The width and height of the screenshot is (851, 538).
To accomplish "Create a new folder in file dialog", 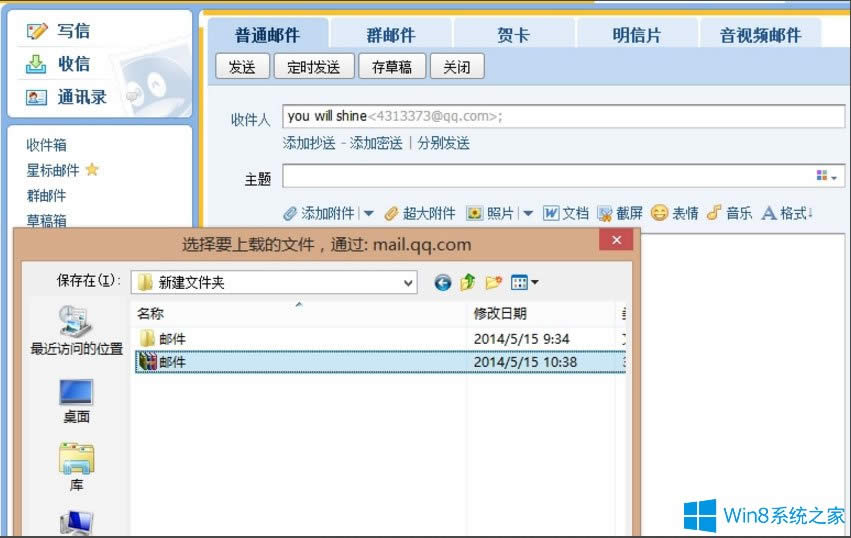I will 493,283.
